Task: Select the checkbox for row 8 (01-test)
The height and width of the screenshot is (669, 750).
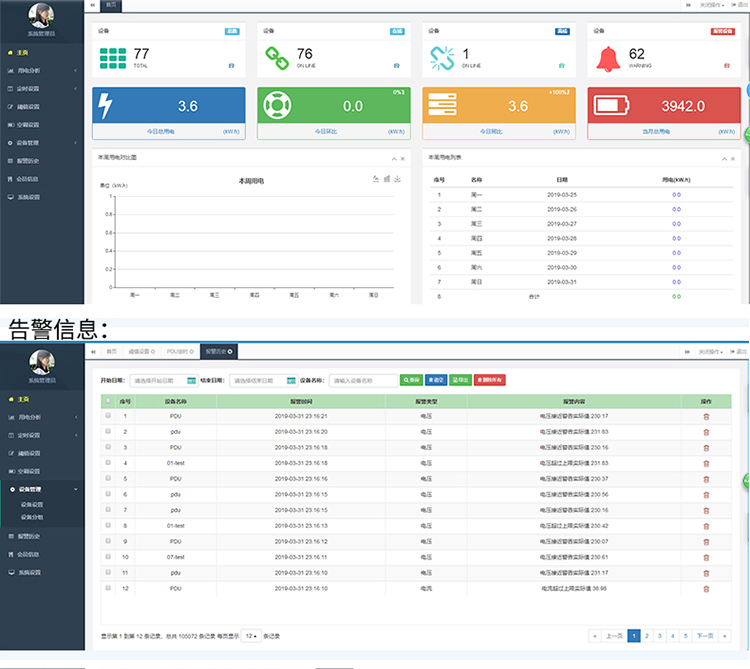Action: pos(108,525)
